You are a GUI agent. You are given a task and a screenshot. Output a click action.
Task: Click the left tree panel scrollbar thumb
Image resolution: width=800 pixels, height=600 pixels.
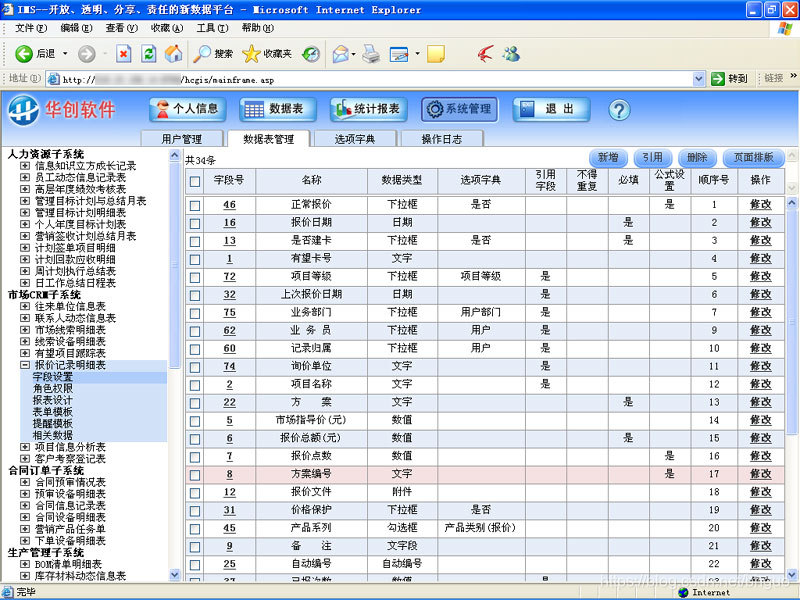click(x=174, y=264)
